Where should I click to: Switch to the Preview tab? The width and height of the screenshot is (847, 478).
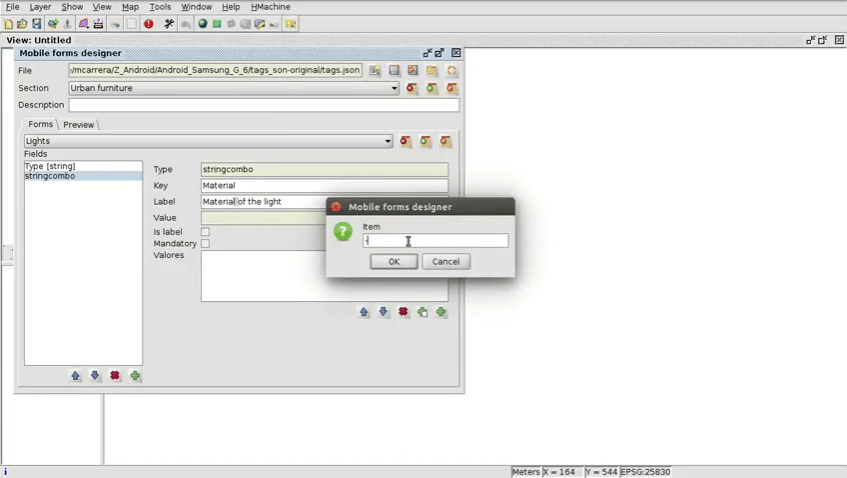coord(78,125)
